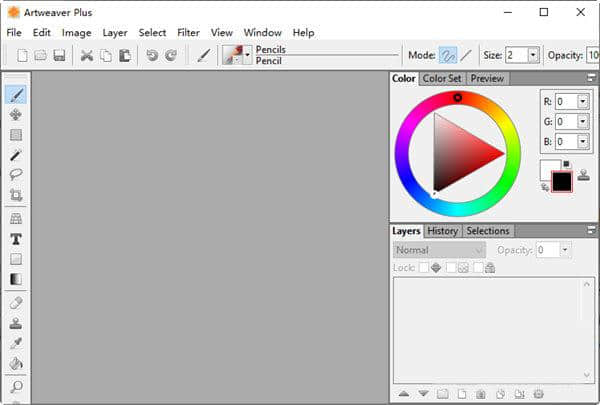The height and width of the screenshot is (405, 600).
Task: Switch to the History tab
Action: pyautogui.click(x=442, y=231)
